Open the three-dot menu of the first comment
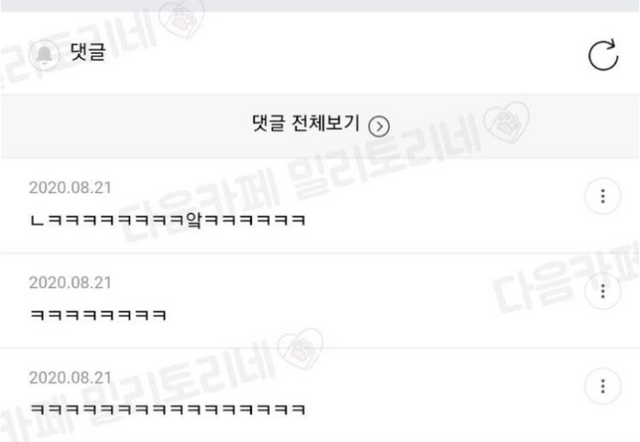 click(x=603, y=196)
